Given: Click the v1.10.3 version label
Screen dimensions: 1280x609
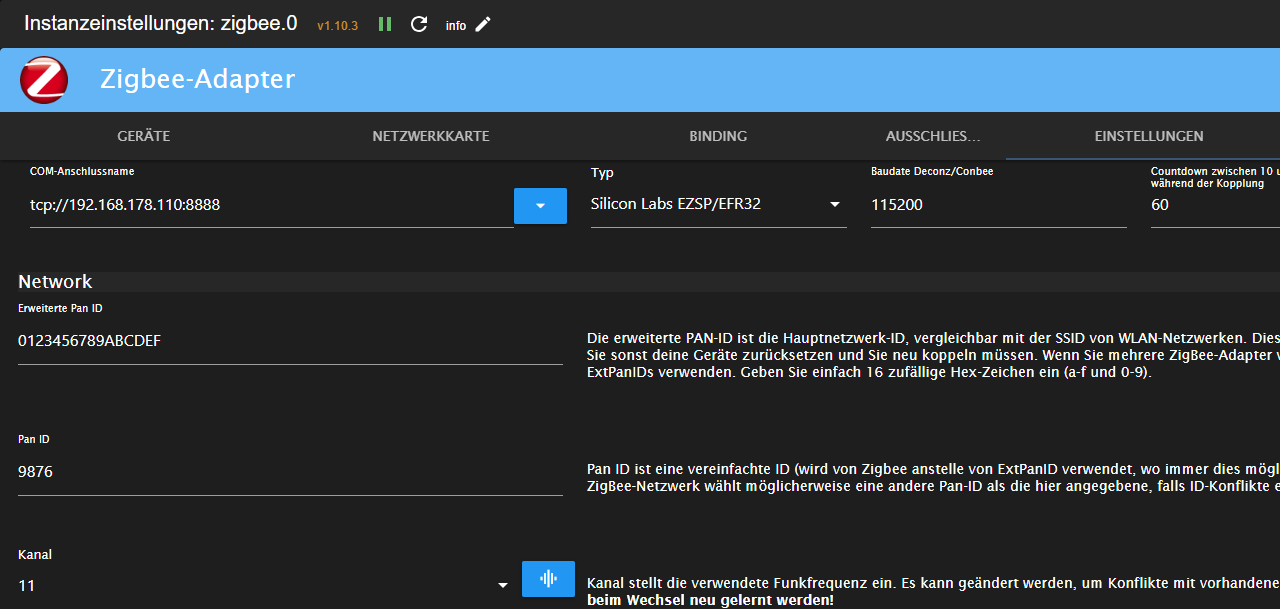Looking at the screenshot, I should [337, 26].
